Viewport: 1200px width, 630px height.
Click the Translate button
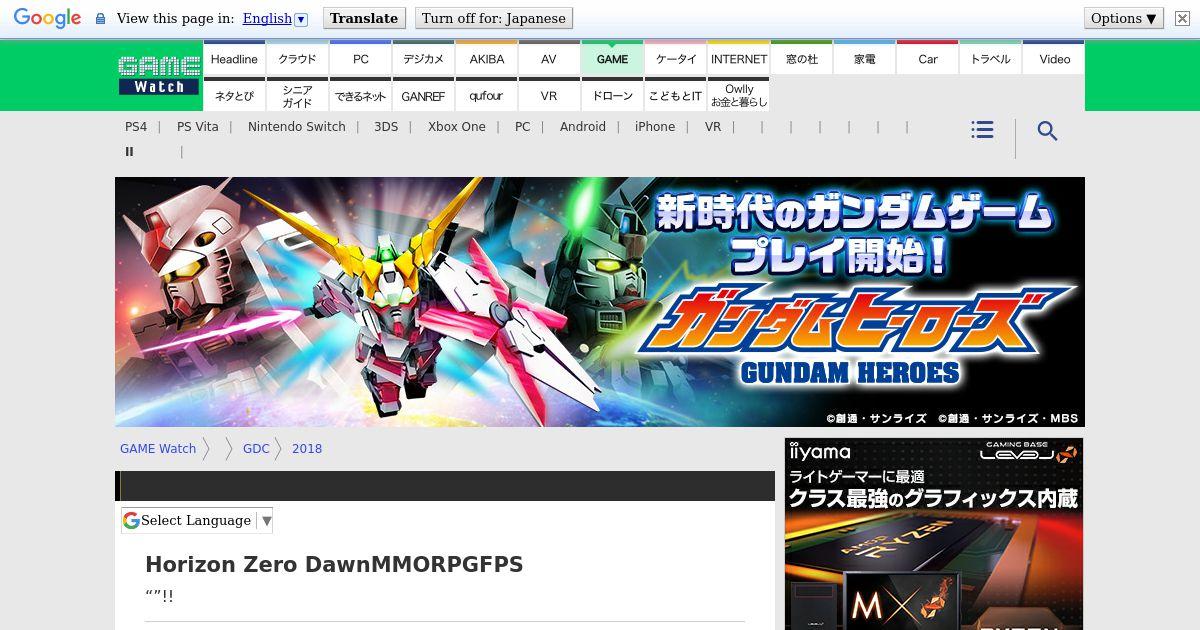364,18
